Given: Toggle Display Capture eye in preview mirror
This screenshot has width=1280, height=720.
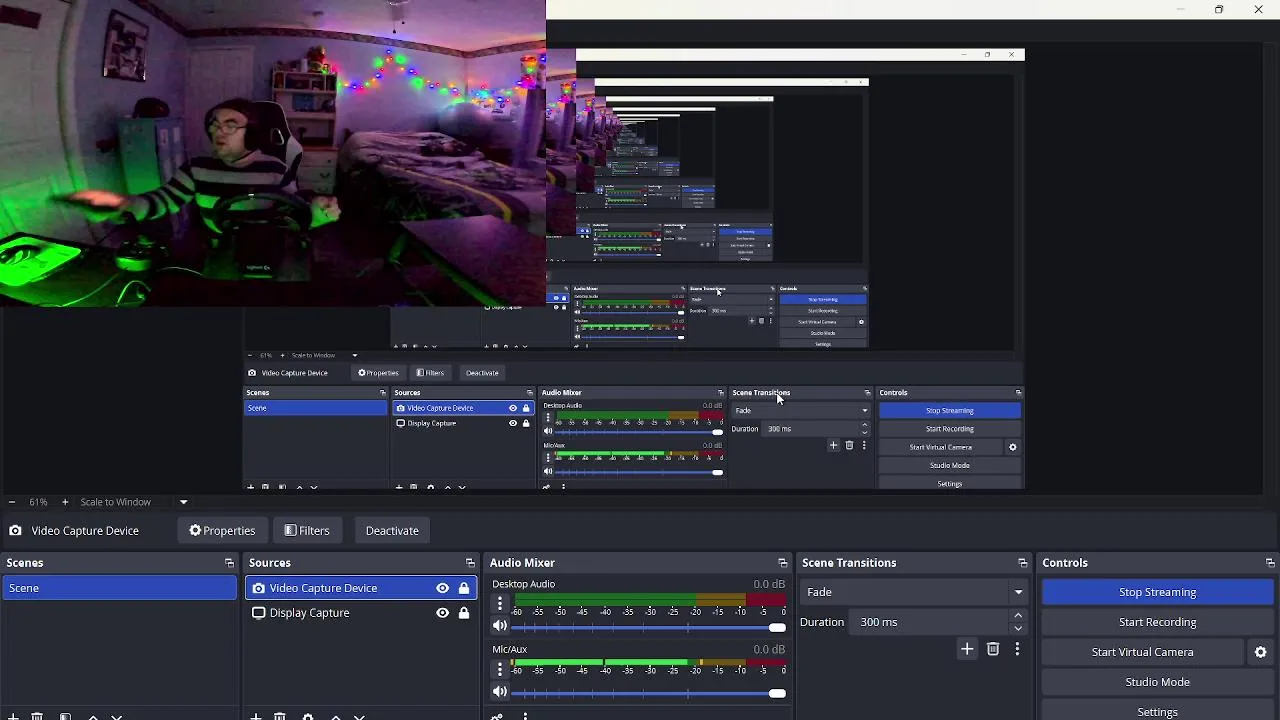Looking at the screenshot, I should point(513,423).
